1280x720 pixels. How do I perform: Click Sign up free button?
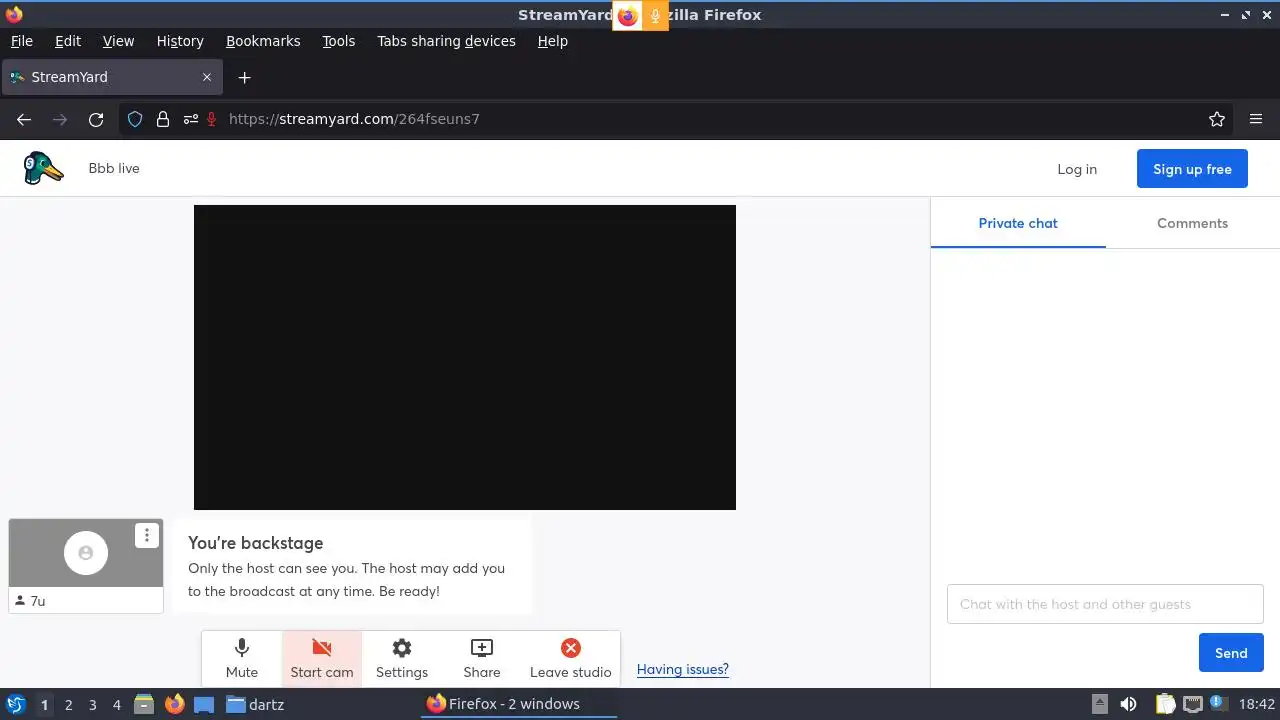(1192, 169)
